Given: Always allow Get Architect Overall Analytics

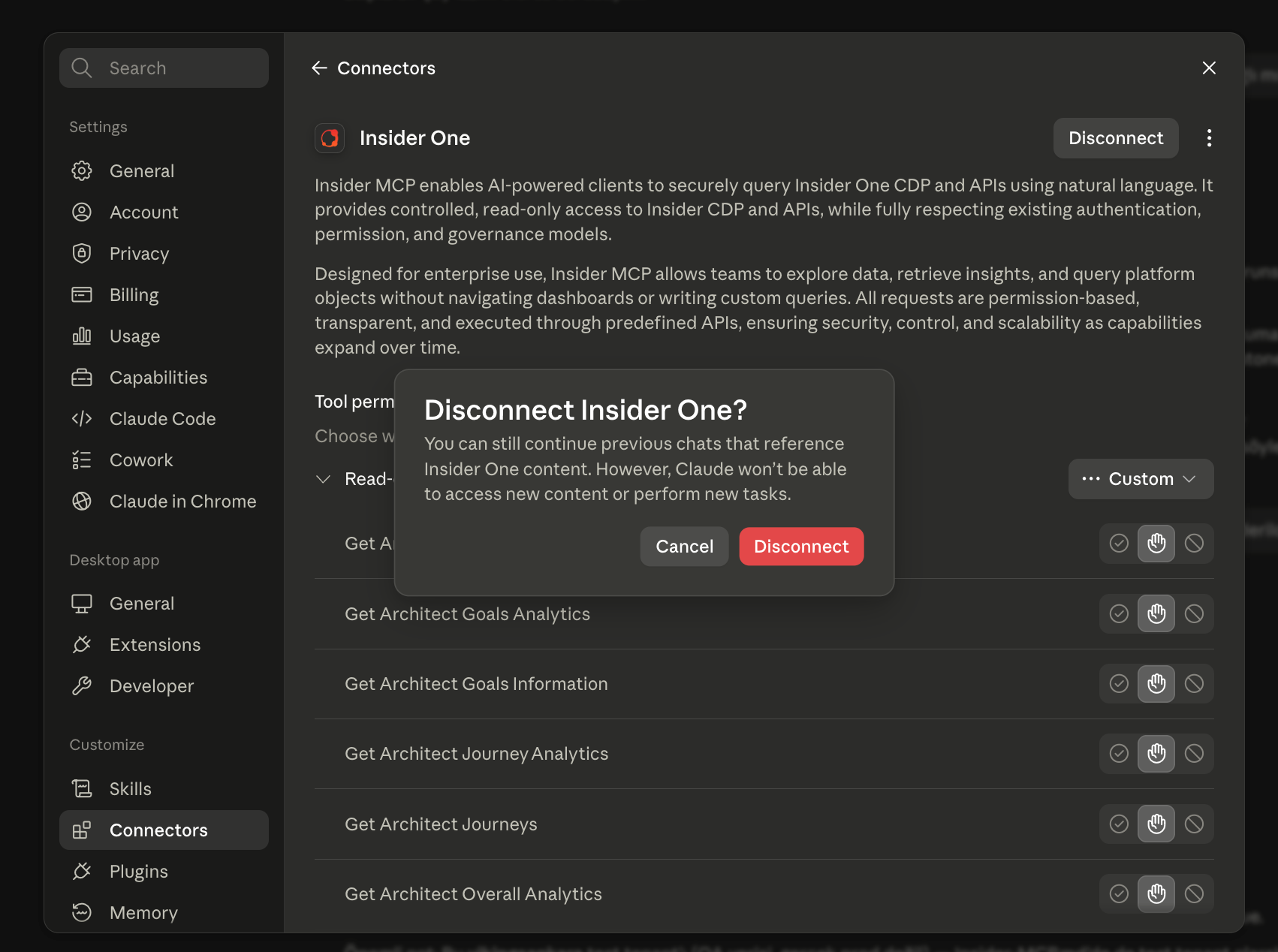Looking at the screenshot, I should point(1119,894).
